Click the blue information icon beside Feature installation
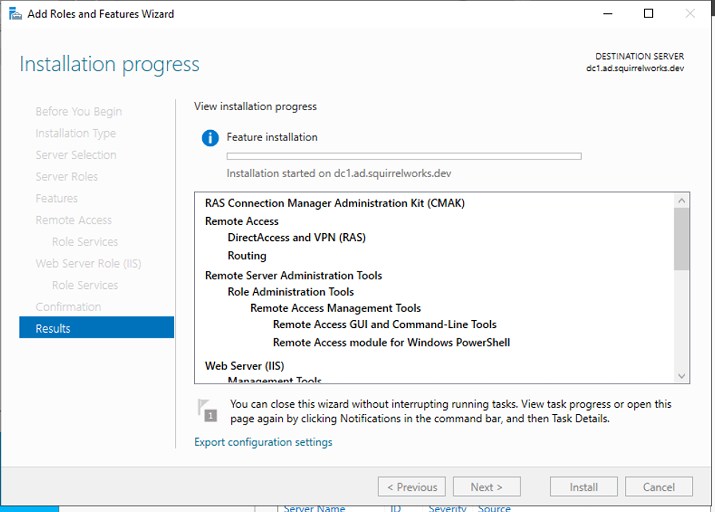 pyautogui.click(x=210, y=138)
